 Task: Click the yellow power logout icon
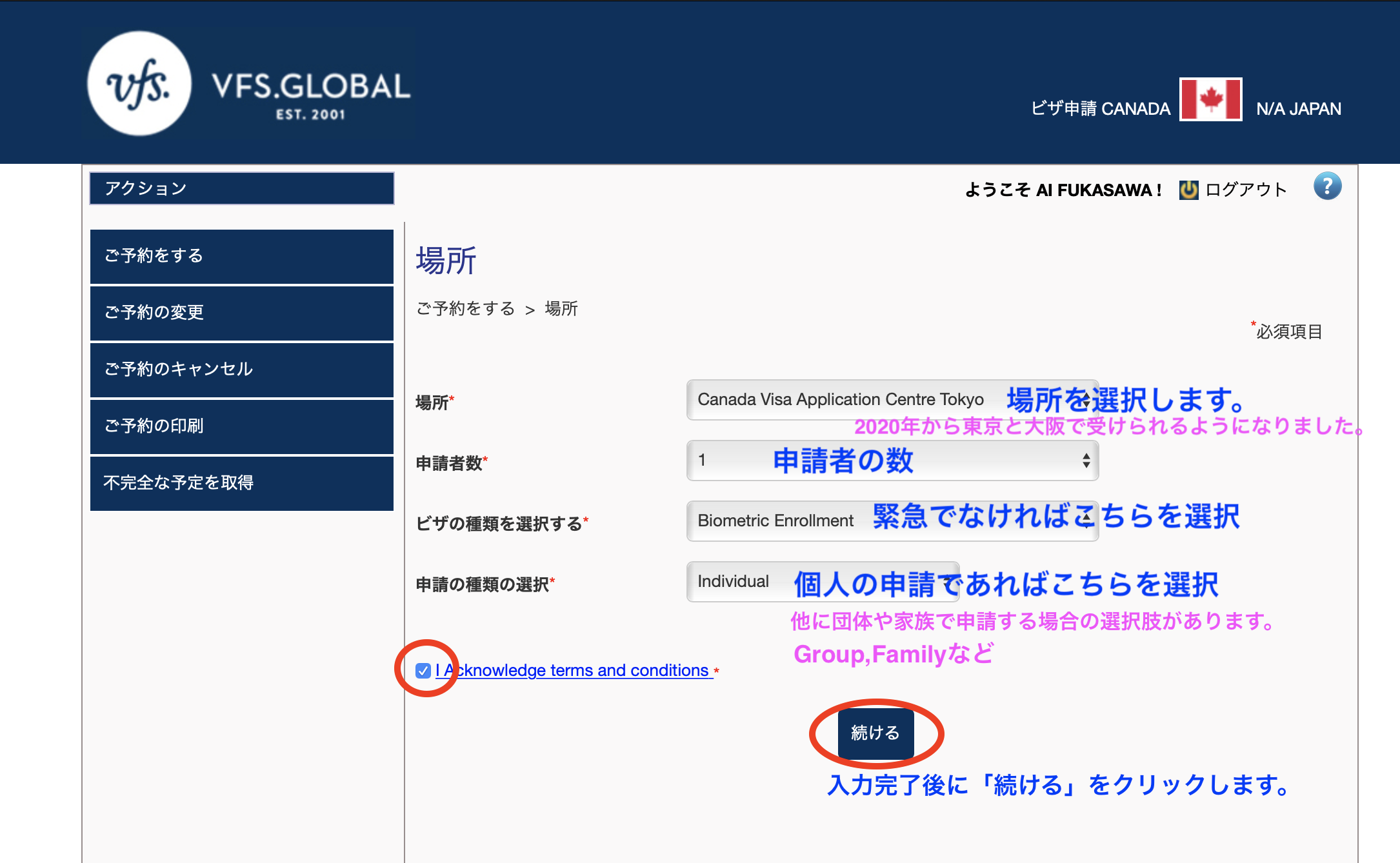(1188, 190)
